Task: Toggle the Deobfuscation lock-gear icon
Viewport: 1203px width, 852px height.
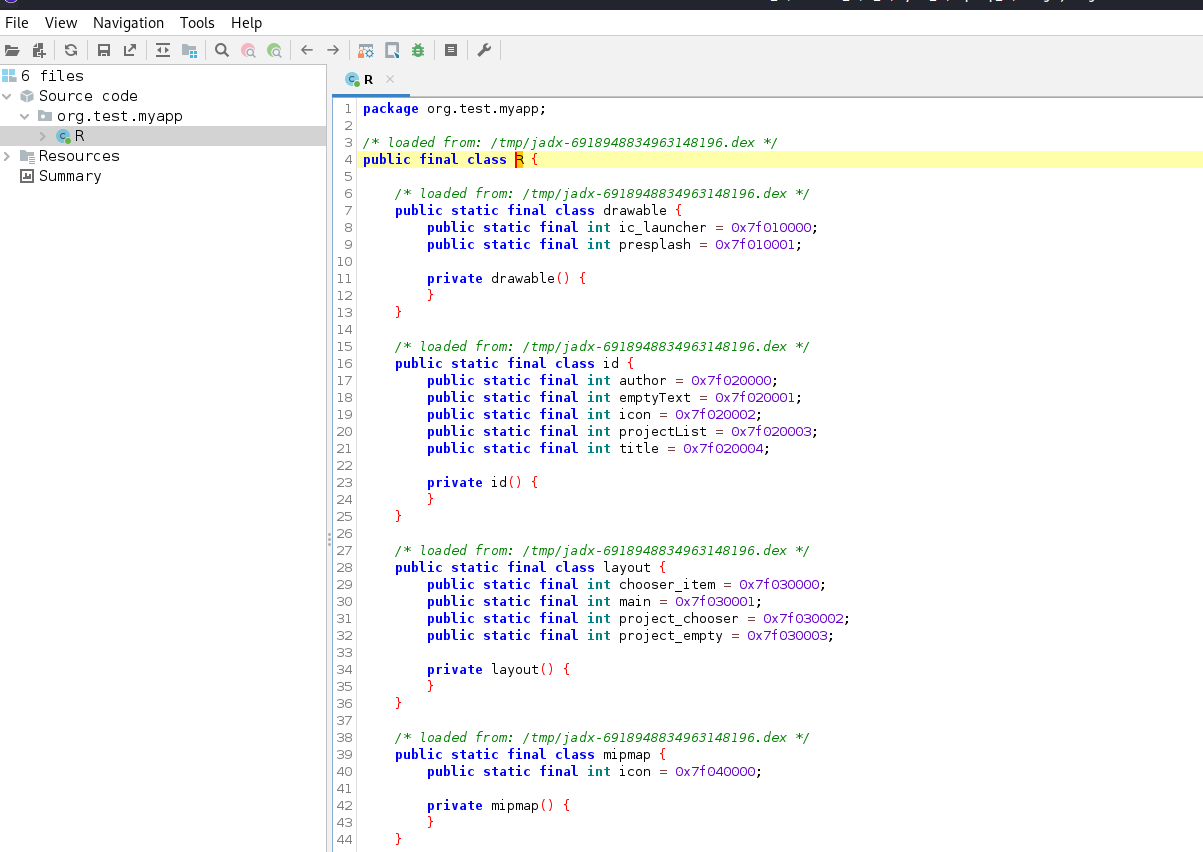Action: pos(366,50)
